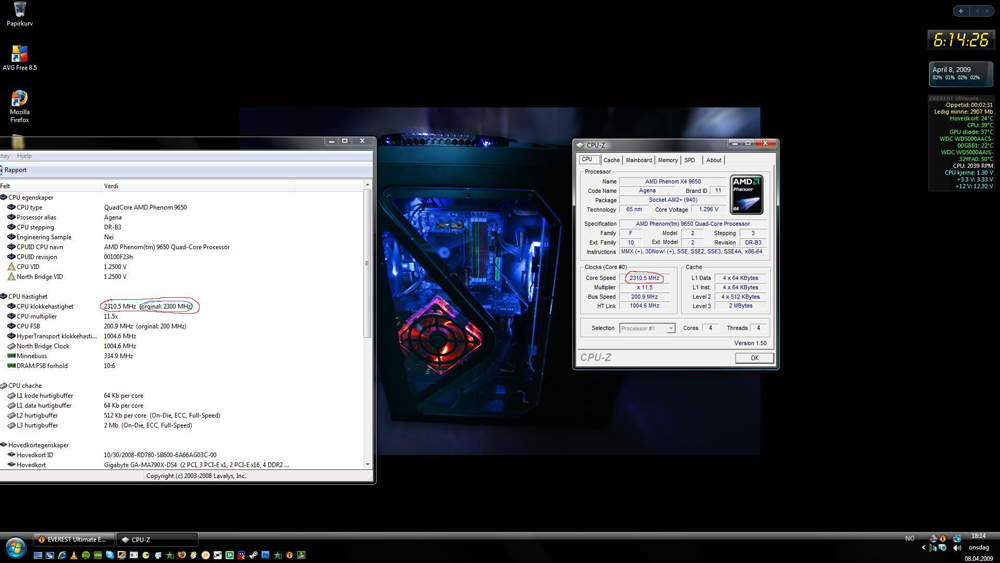Select the CPU stepping row
The height and width of the screenshot is (563, 1000).
(x=182, y=227)
